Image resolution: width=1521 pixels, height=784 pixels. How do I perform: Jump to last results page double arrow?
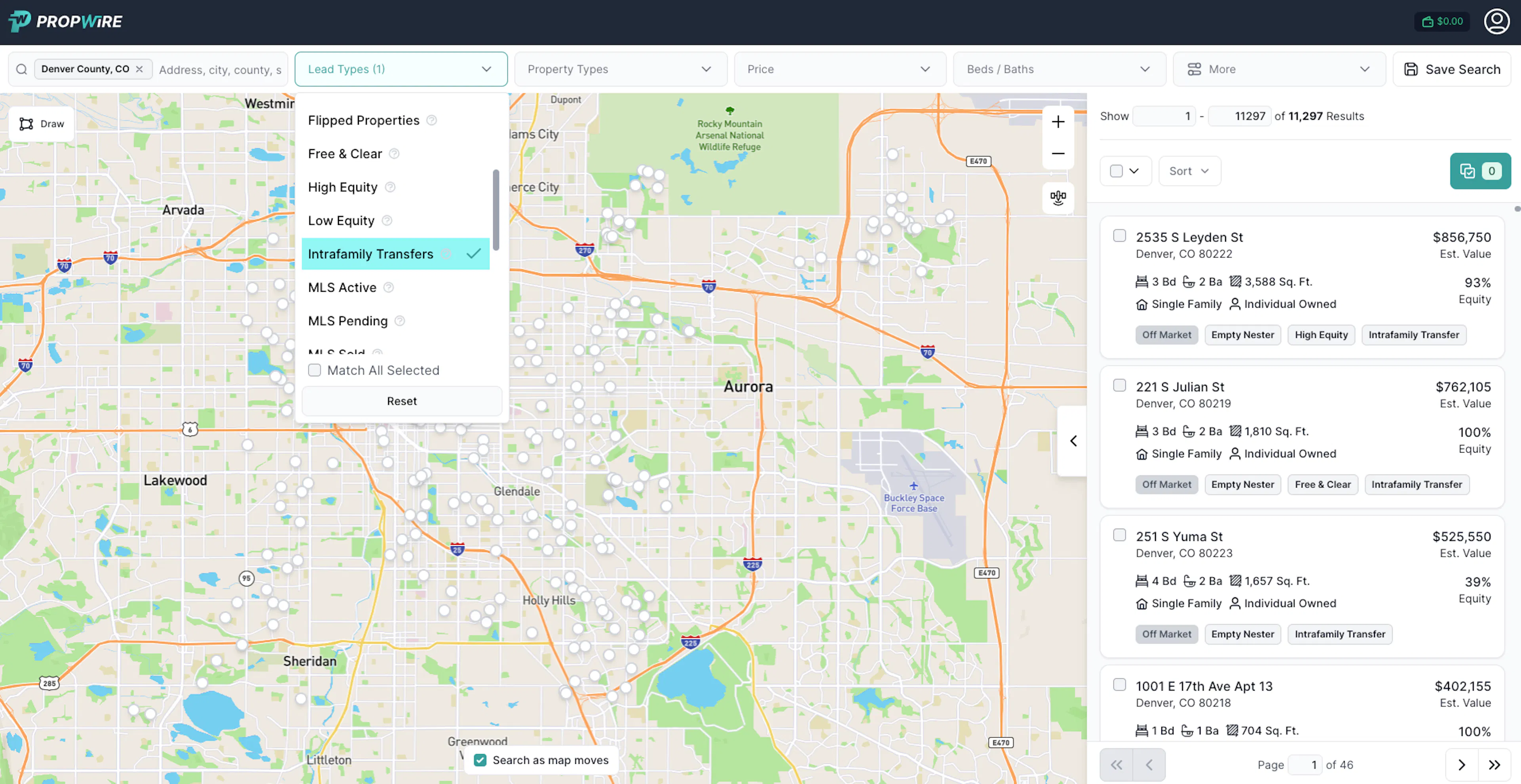[1494, 765]
